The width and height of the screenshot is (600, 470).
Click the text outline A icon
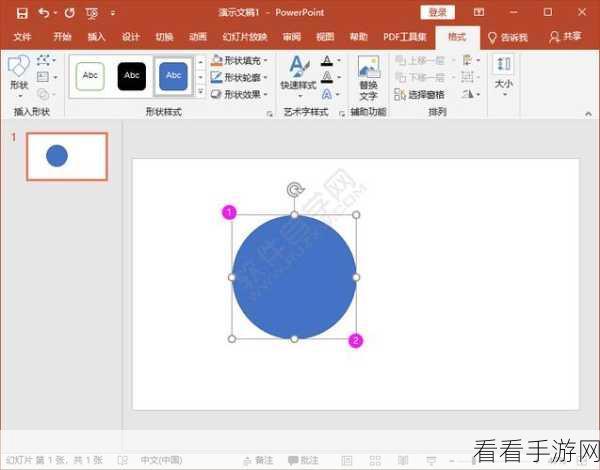point(327,77)
